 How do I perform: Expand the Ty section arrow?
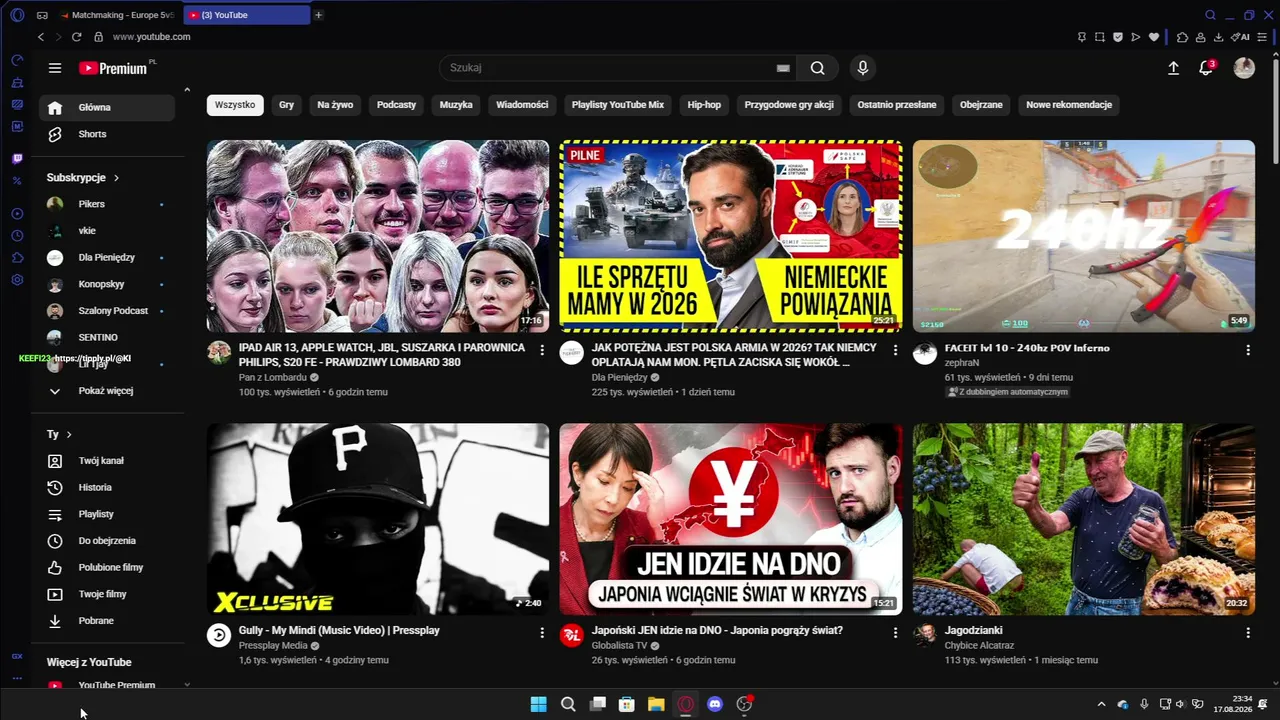pos(68,435)
